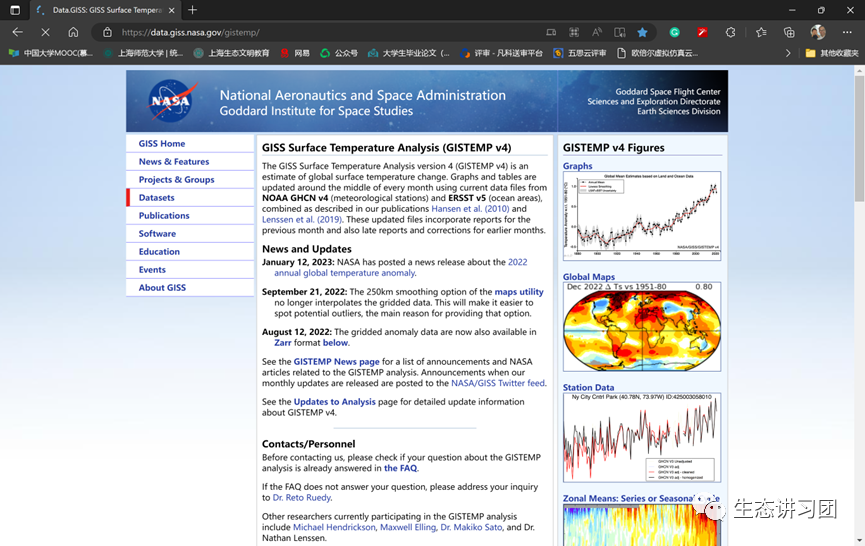
Task: Click Maxwell Elling link
Action: click(x=408, y=527)
